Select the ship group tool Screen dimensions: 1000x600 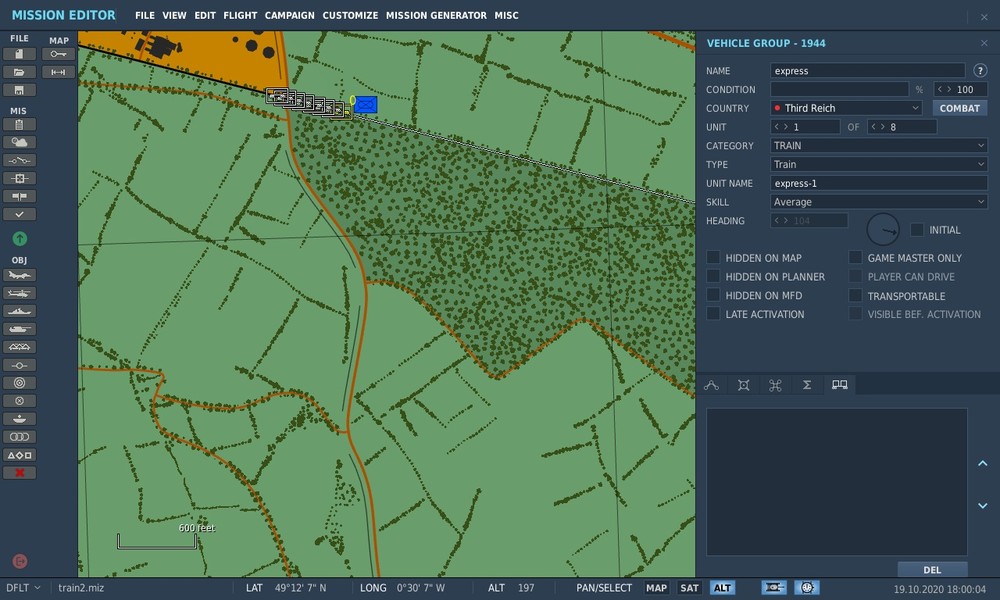19,311
